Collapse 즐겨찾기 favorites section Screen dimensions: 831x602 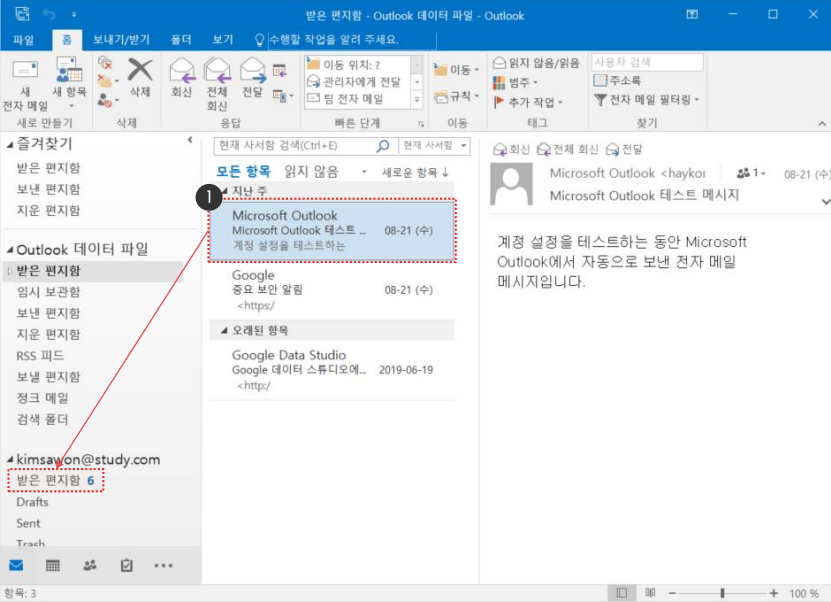pos(10,145)
